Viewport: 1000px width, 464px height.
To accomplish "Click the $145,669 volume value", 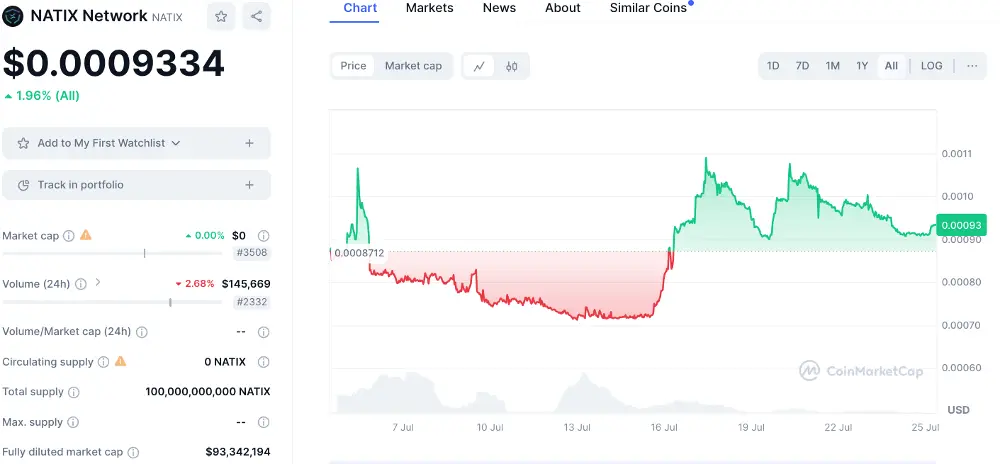I will point(246,284).
